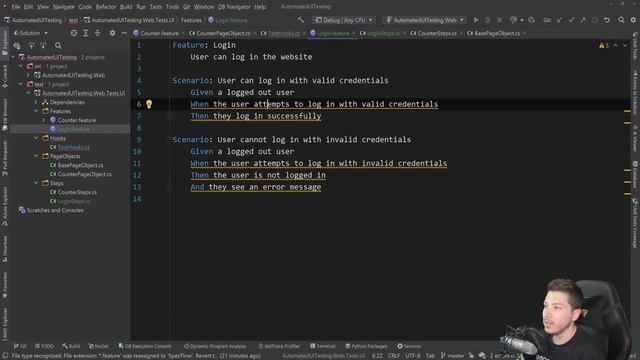This screenshot has width=640, height=360.
Task: Open the Terminal tool window
Action: pos(322,346)
